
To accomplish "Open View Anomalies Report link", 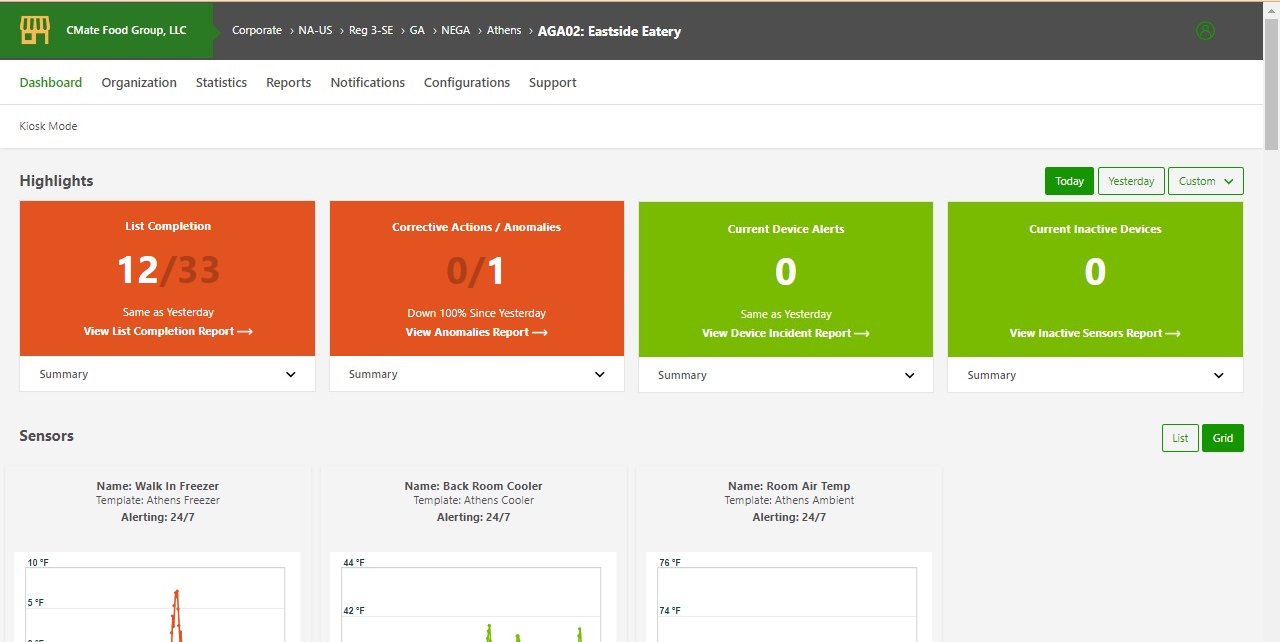I will 476,332.
